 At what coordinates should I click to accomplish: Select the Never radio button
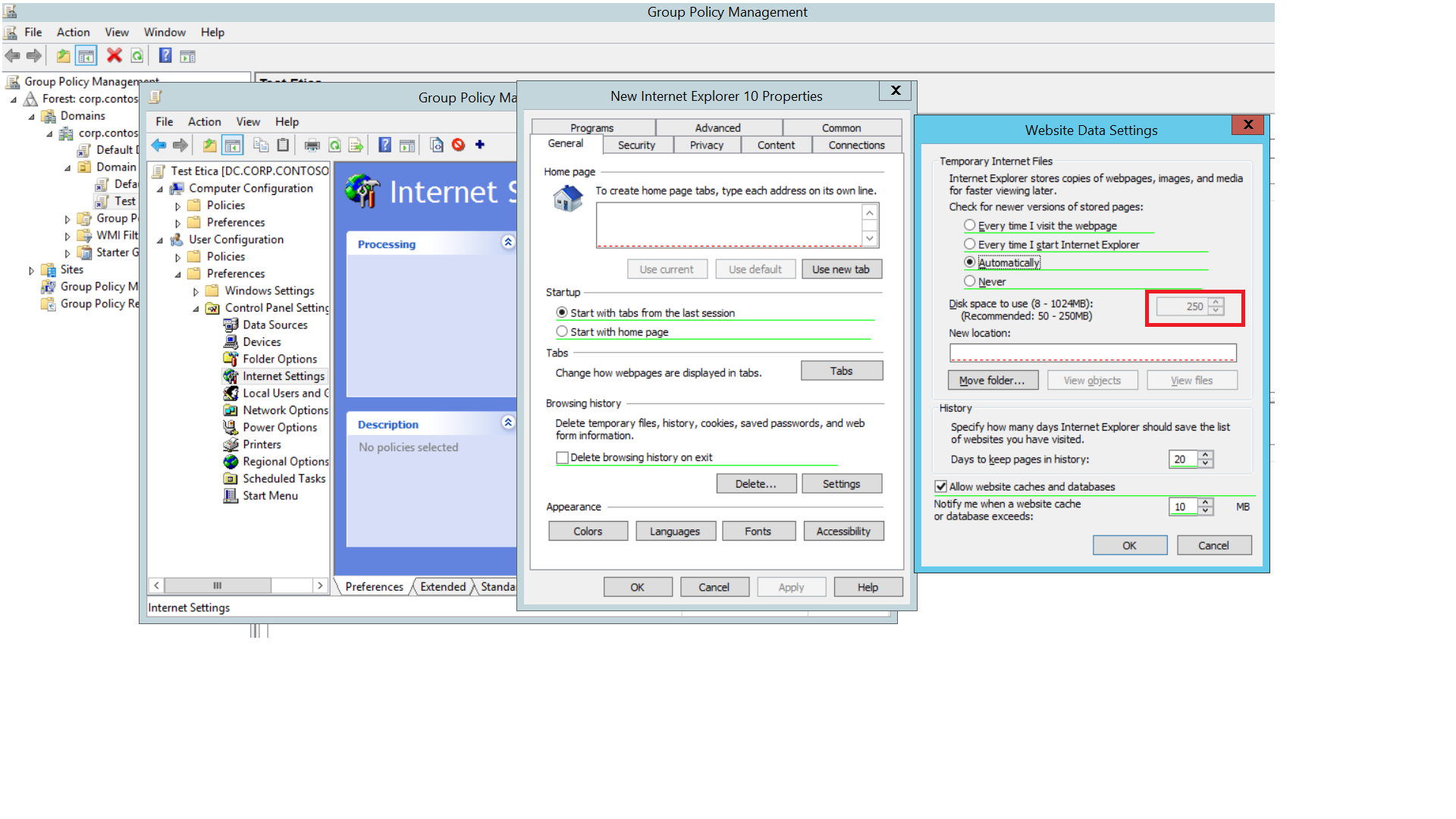969,281
